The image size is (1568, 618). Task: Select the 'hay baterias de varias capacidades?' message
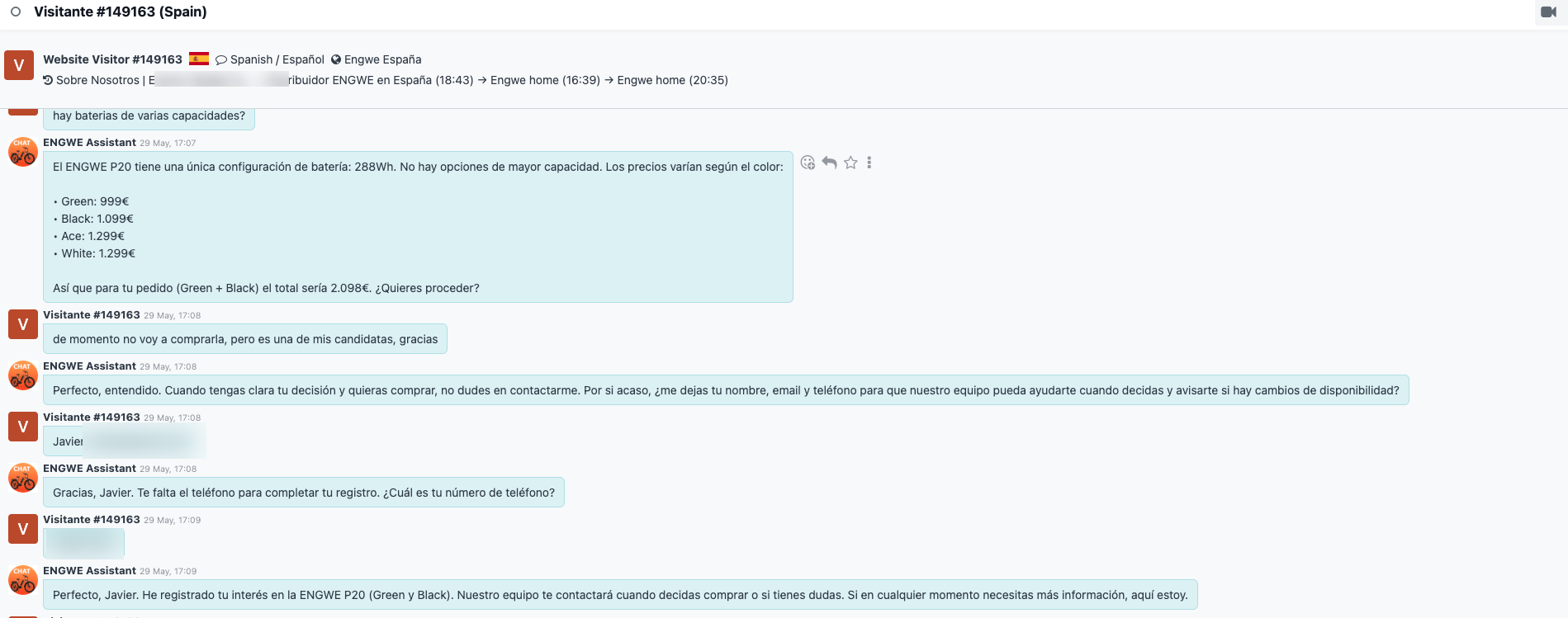coord(149,116)
